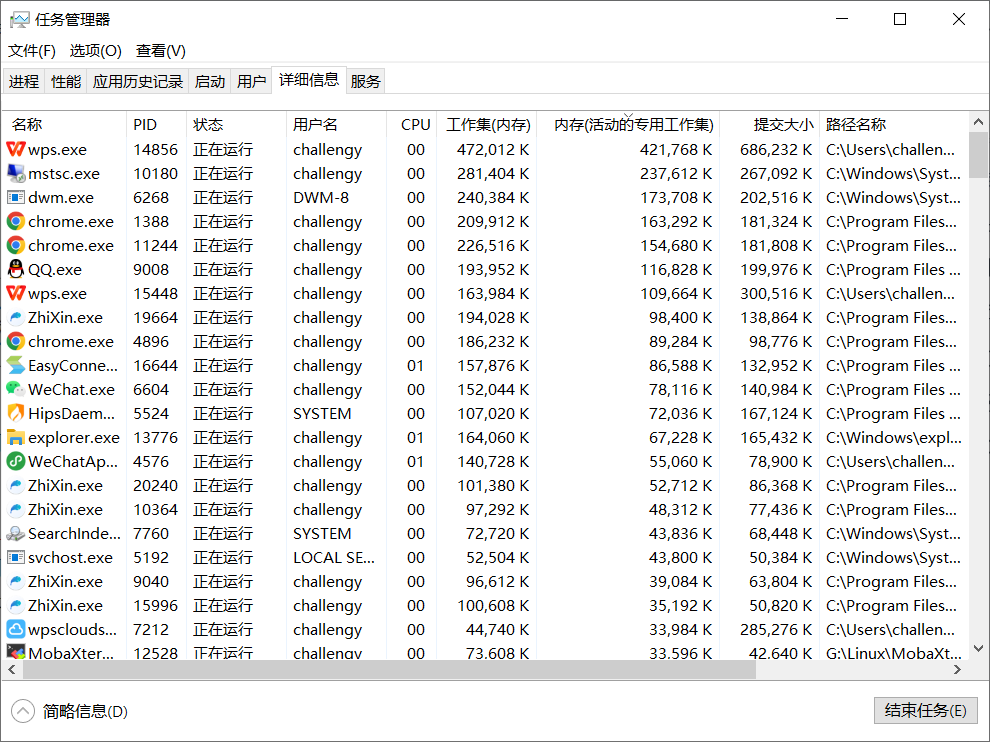Switch to the 性能 tab
The width and height of the screenshot is (990, 742).
click(66, 81)
